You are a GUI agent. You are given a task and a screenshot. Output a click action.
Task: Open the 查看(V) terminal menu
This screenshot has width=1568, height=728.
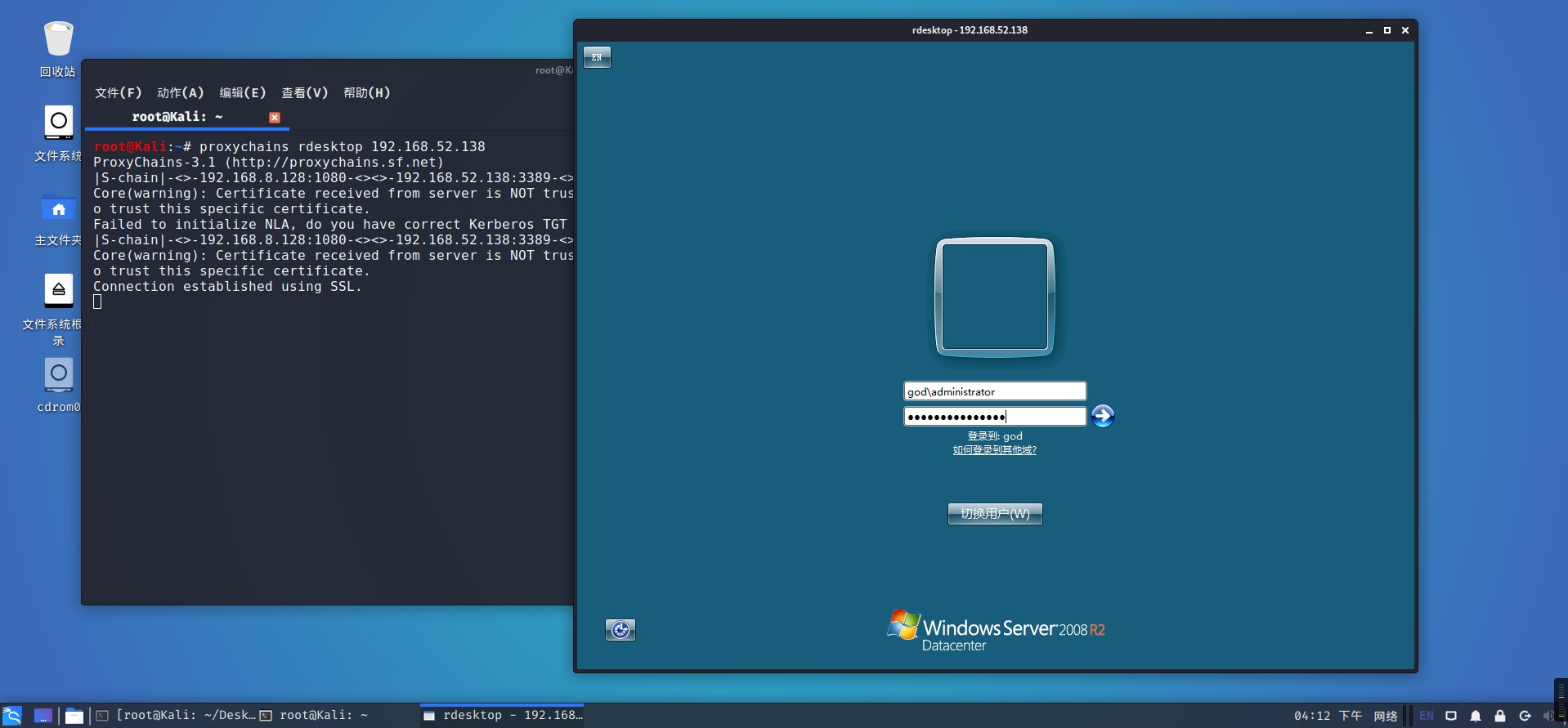(x=305, y=92)
